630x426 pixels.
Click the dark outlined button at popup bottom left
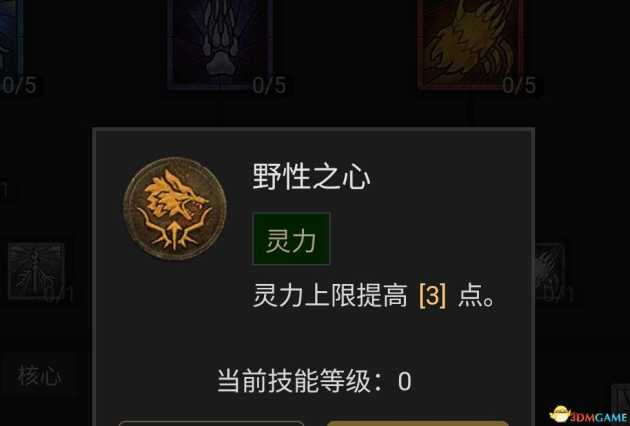coord(211,424)
